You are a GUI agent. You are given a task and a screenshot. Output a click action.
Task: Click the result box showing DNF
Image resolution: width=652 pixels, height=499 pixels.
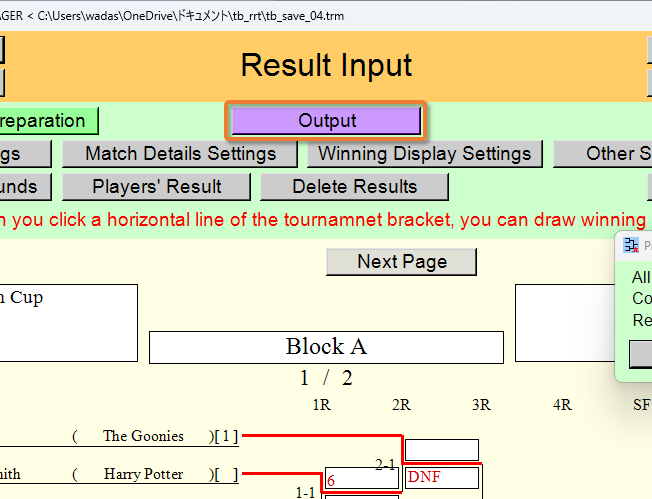click(x=442, y=477)
